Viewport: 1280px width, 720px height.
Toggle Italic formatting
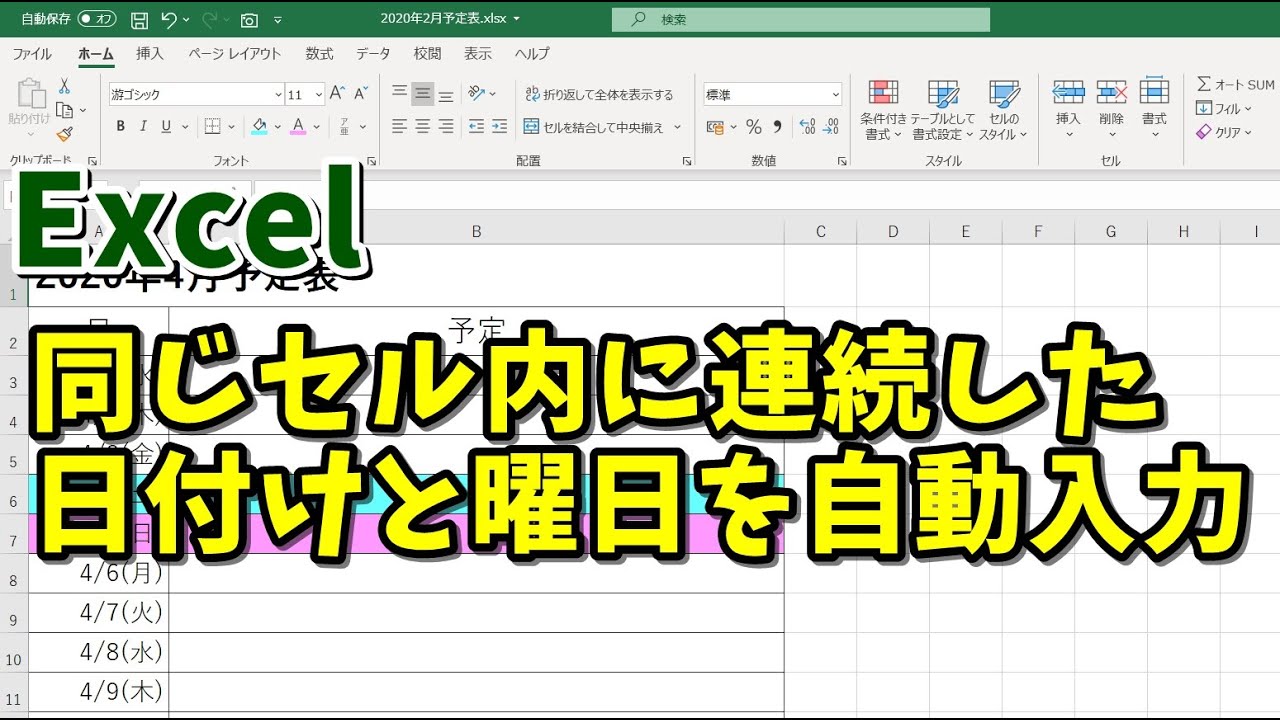point(143,126)
